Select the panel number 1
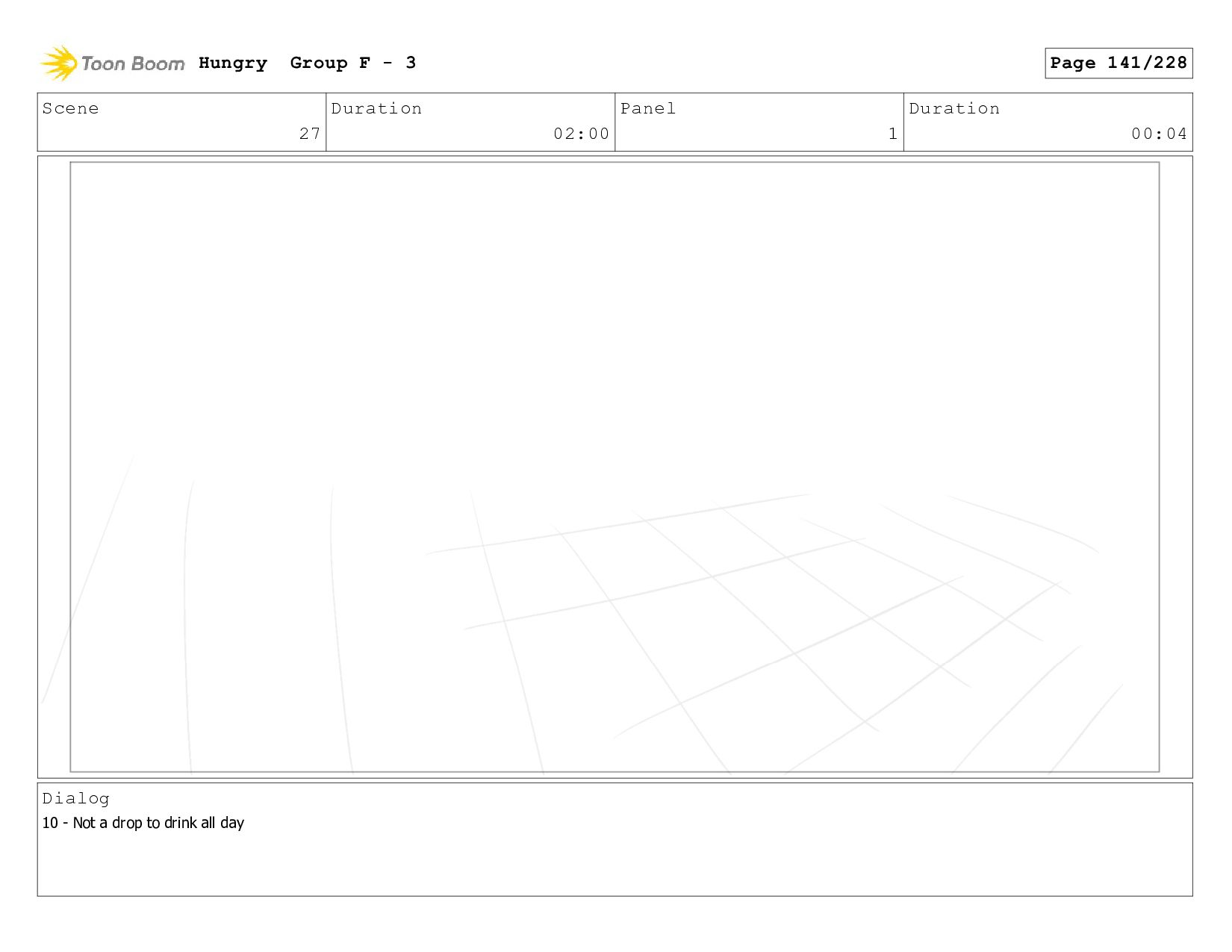 (892, 134)
